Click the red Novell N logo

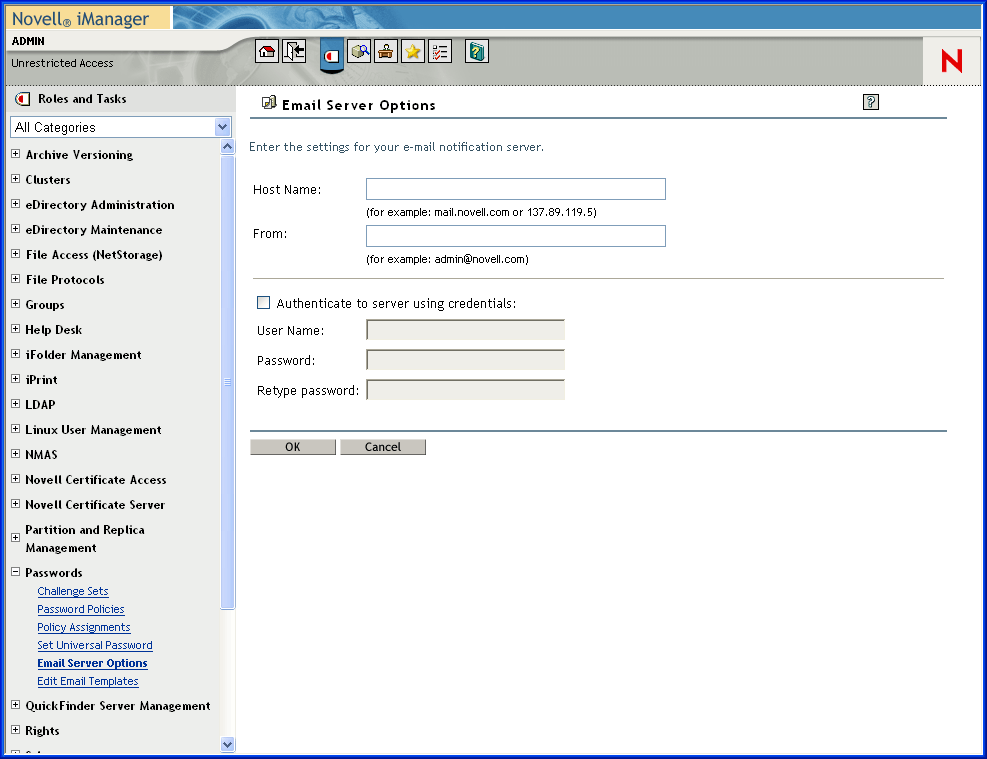tap(950, 60)
